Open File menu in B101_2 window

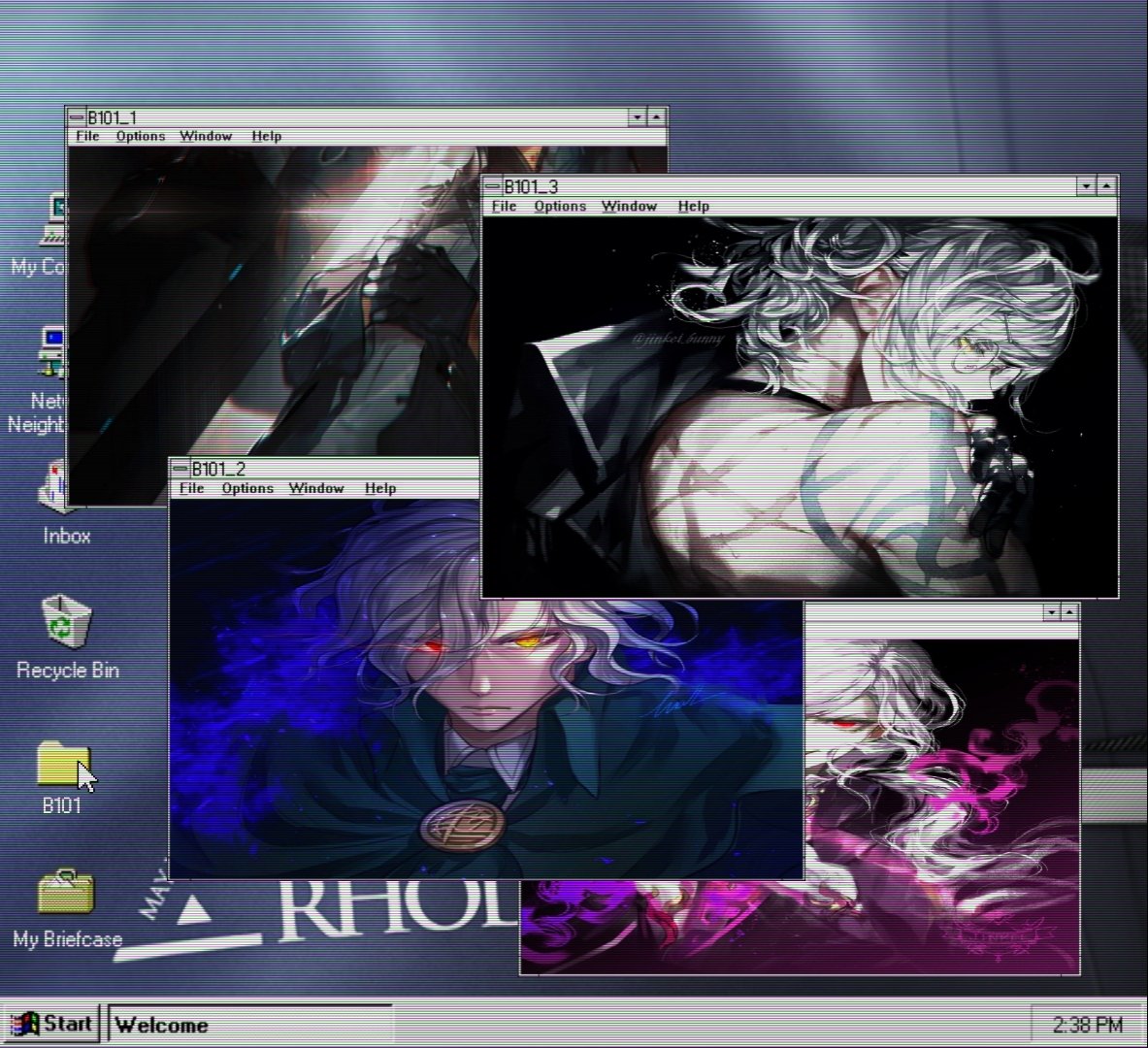(x=191, y=488)
